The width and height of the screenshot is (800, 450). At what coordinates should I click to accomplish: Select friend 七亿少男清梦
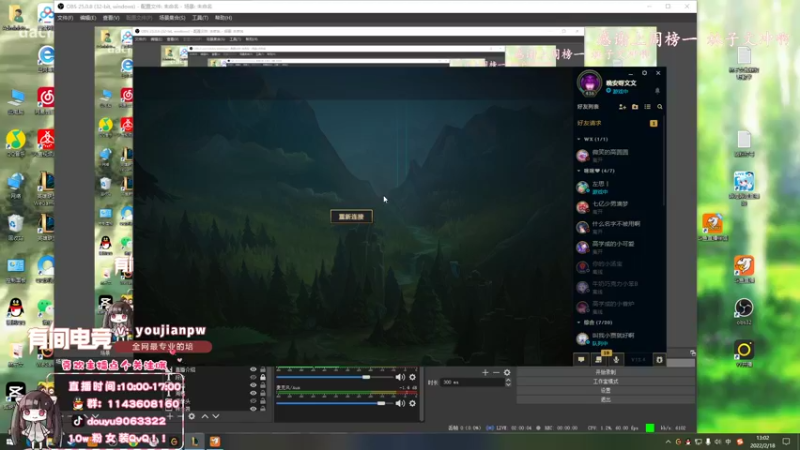point(618,207)
